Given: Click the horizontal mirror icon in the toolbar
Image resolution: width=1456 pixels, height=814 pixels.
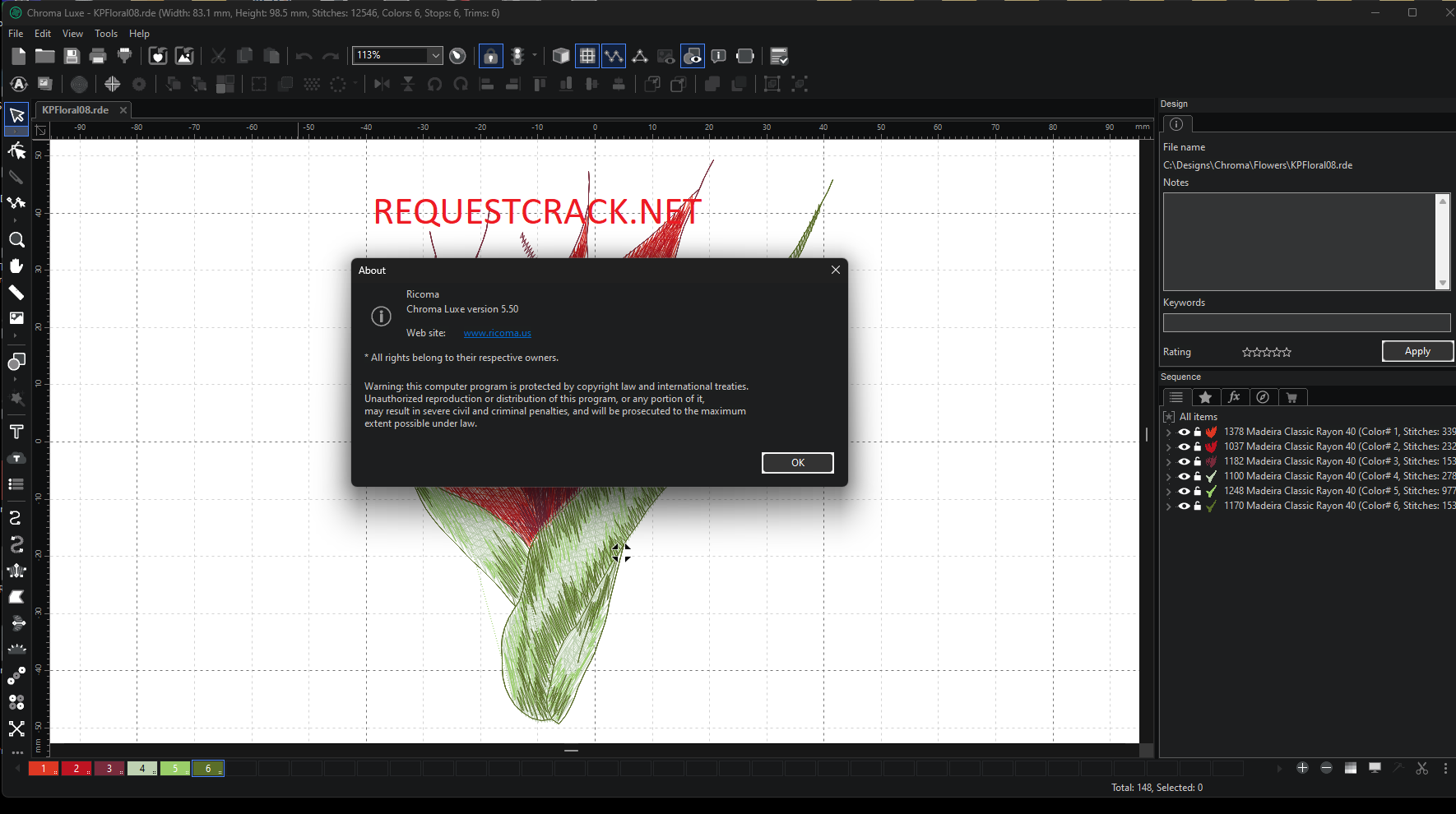Looking at the screenshot, I should 382,84.
